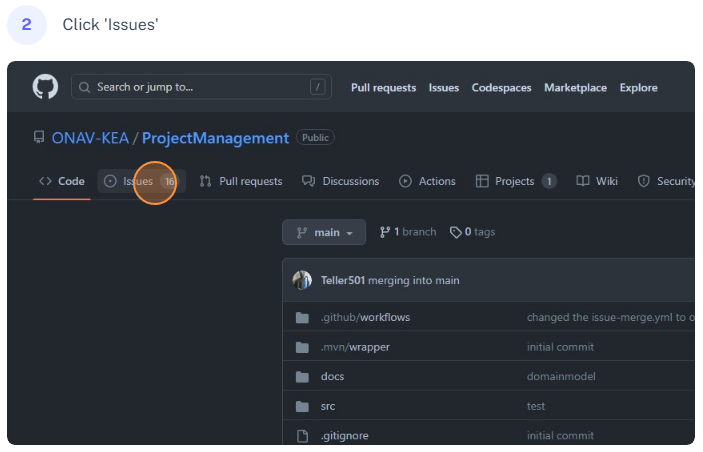Click the Projects table icon
This screenshot has height=452, width=703.
[x=482, y=181]
